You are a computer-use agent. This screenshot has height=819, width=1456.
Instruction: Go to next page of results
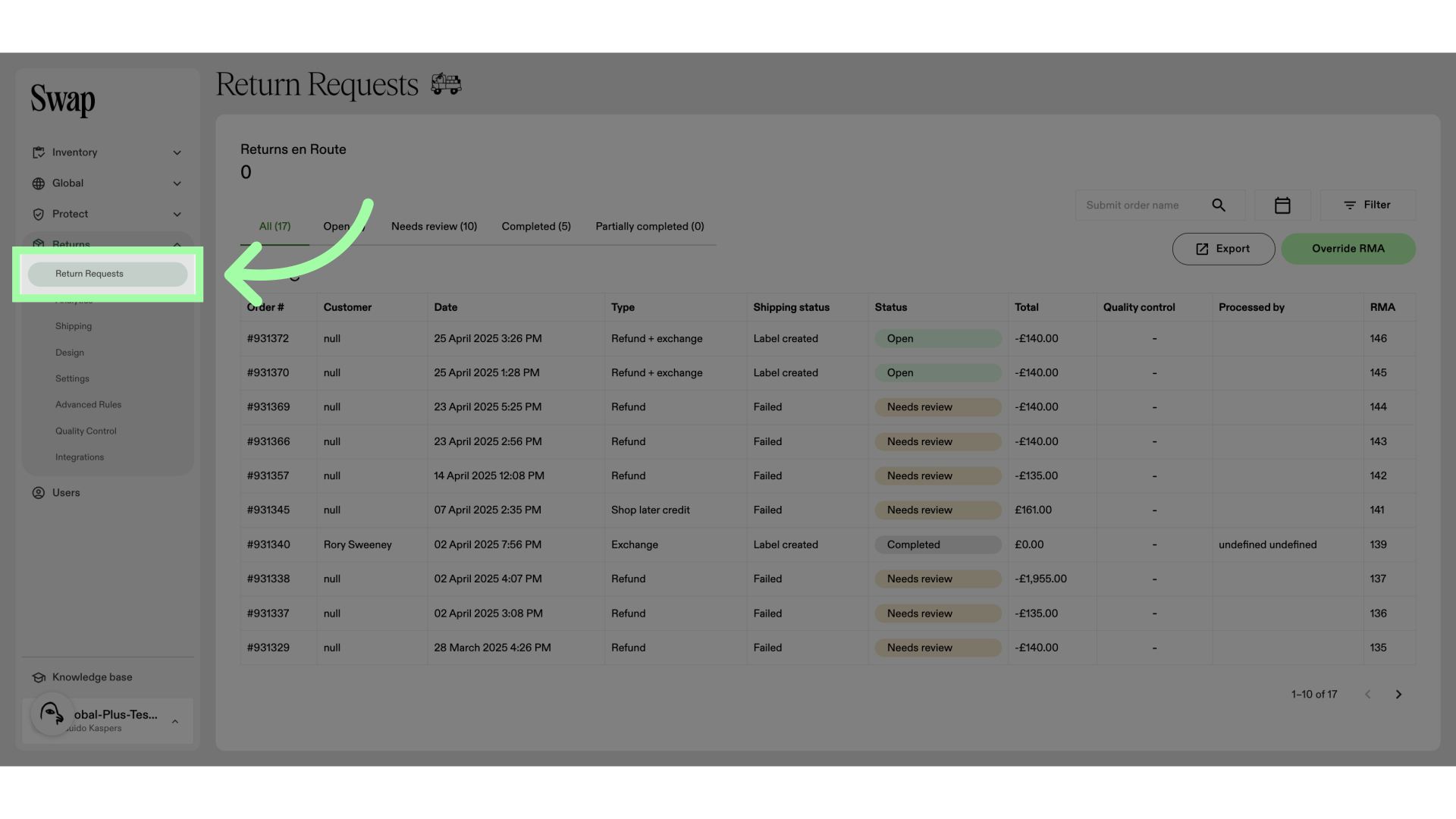coord(1399,695)
